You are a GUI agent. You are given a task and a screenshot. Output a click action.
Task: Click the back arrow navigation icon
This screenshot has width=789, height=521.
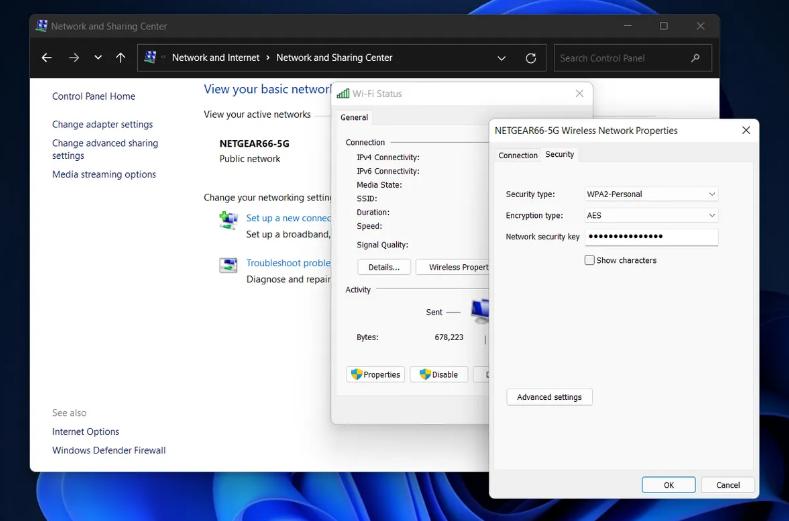pyautogui.click(x=46, y=58)
